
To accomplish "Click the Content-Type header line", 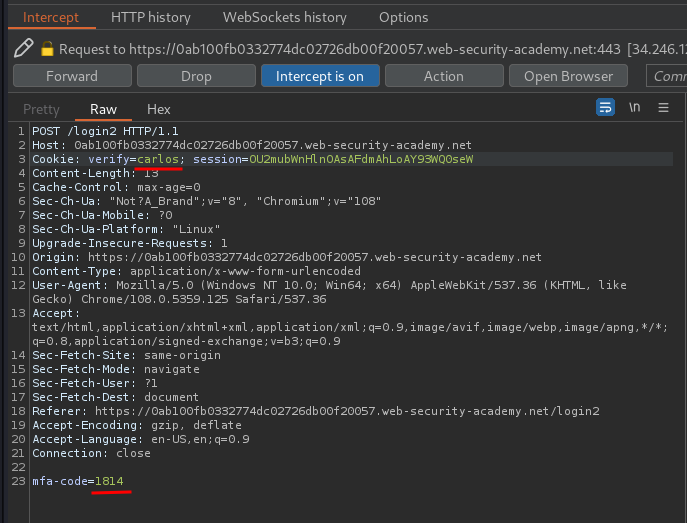I will 196,271.
